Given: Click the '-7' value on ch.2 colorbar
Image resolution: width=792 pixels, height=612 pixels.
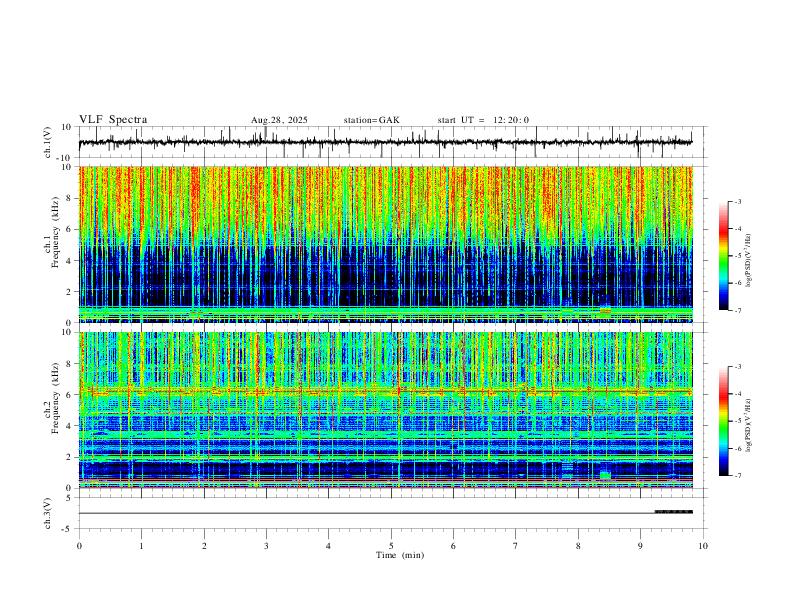Looking at the screenshot, I should tap(737, 476).
